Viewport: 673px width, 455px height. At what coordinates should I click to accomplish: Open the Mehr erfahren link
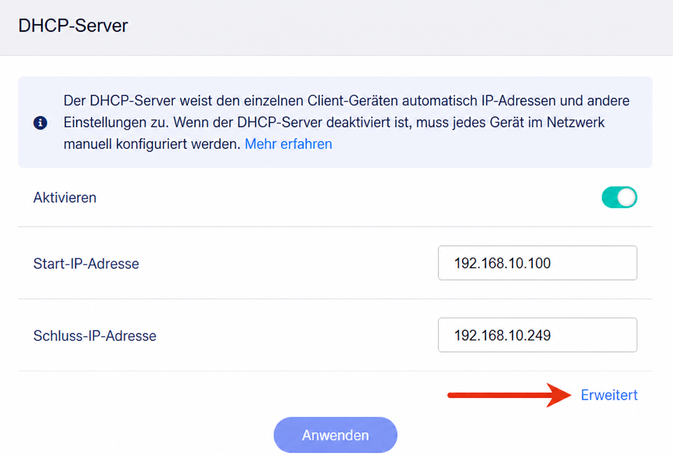pyautogui.click(x=288, y=144)
